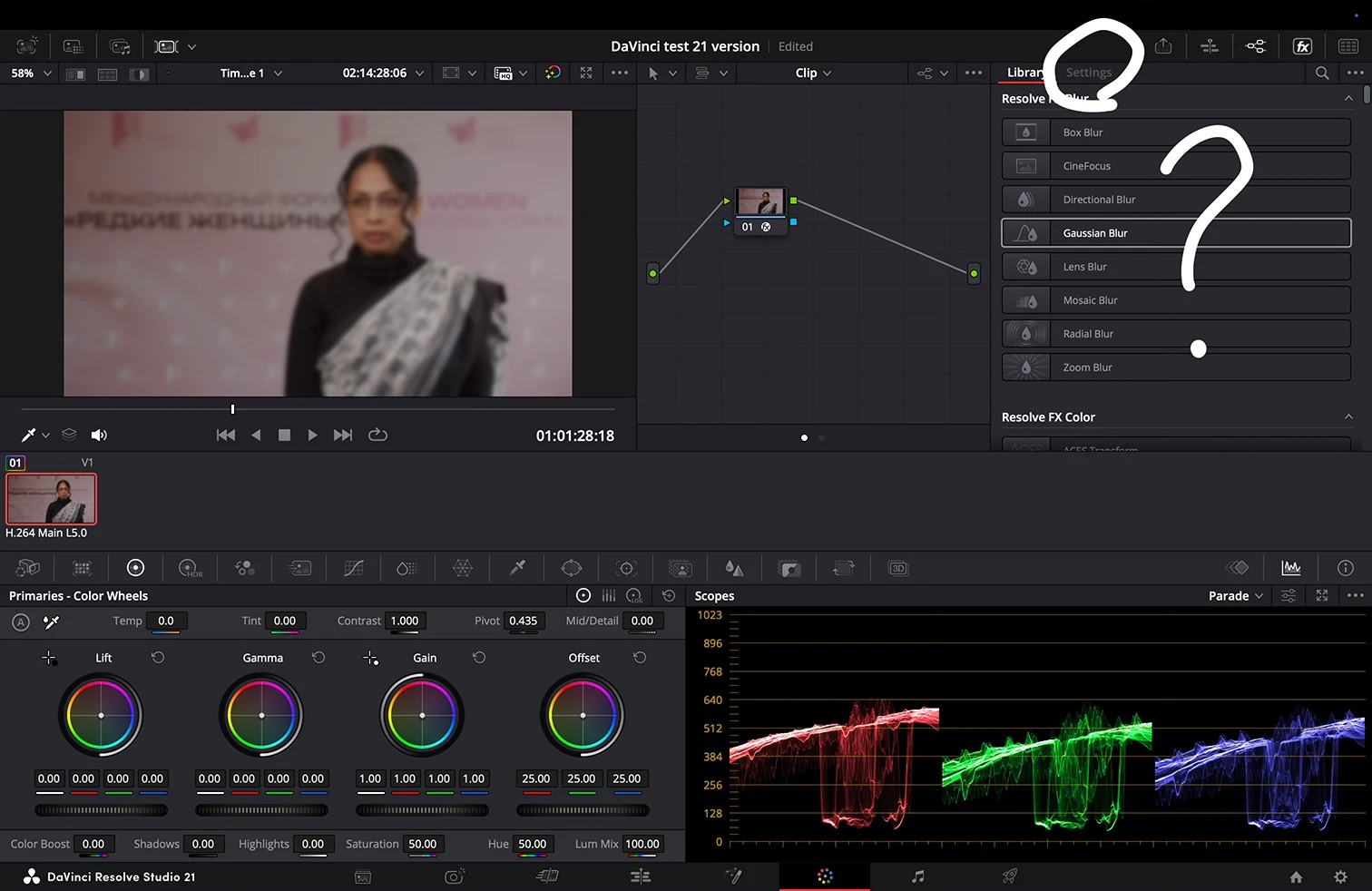Viewport: 1372px width, 891px height.
Task: Switch to the Library tab
Action: [1024, 73]
